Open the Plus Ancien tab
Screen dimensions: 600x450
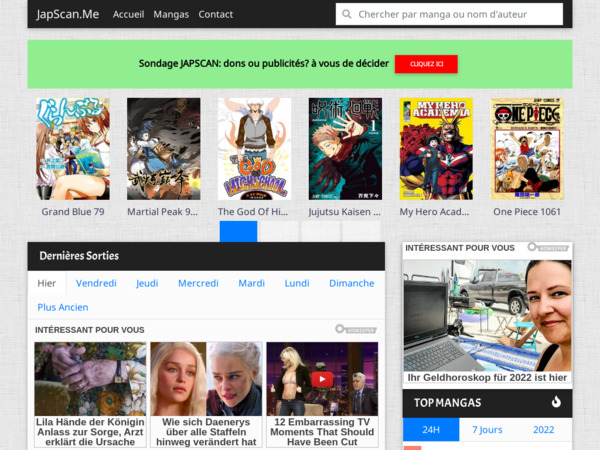[x=63, y=307]
